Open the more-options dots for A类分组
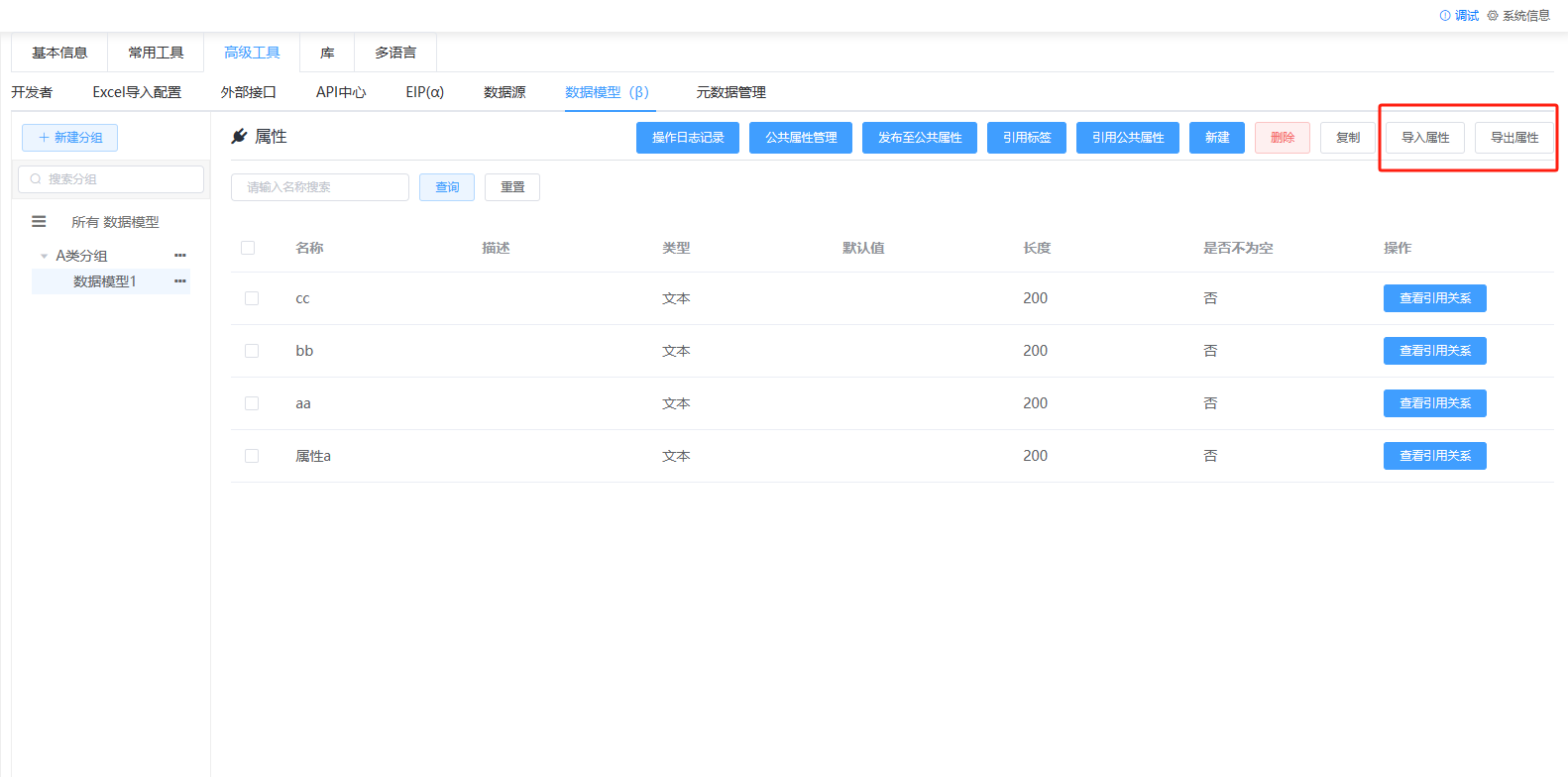The width and height of the screenshot is (1568, 777). tap(179, 256)
